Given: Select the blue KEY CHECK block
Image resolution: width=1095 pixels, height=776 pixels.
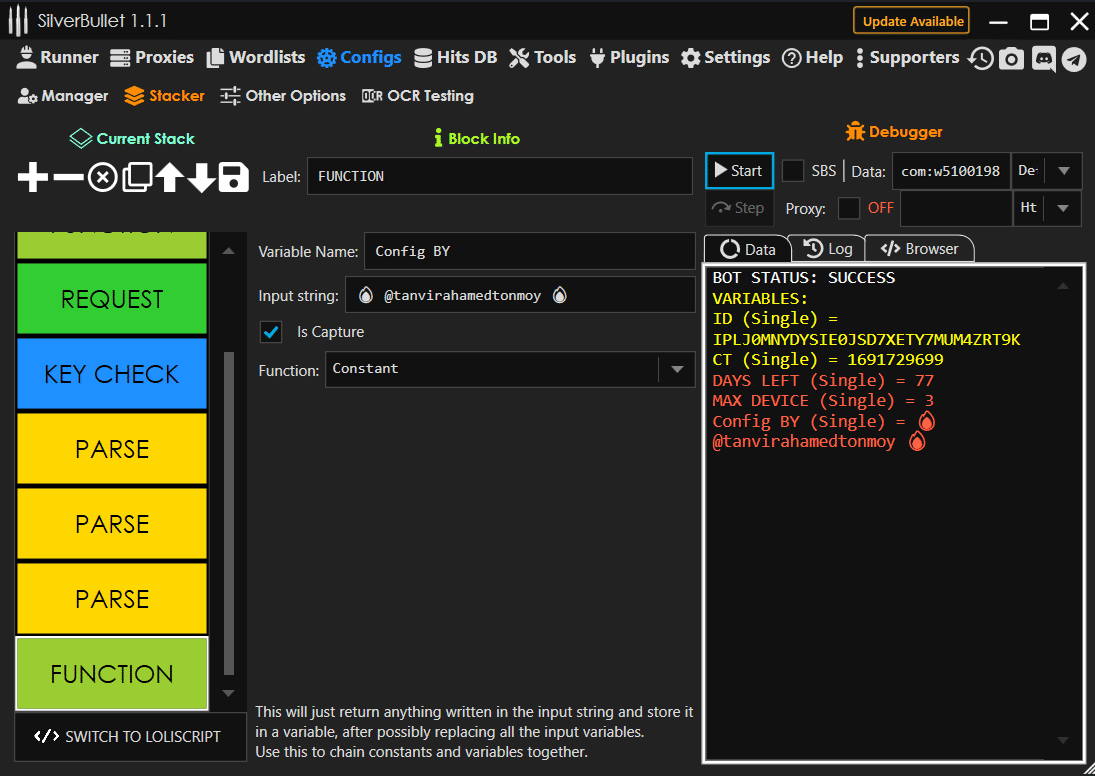Looking at the screenshot, I should pos(112,374).
